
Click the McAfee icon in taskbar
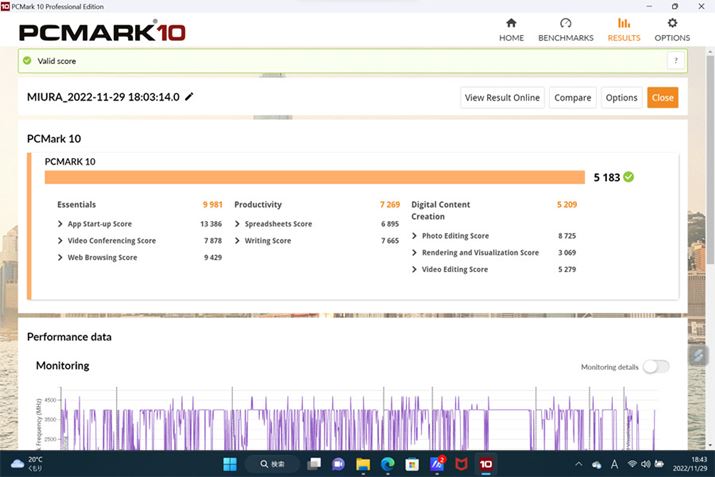[x=461, y=464]
